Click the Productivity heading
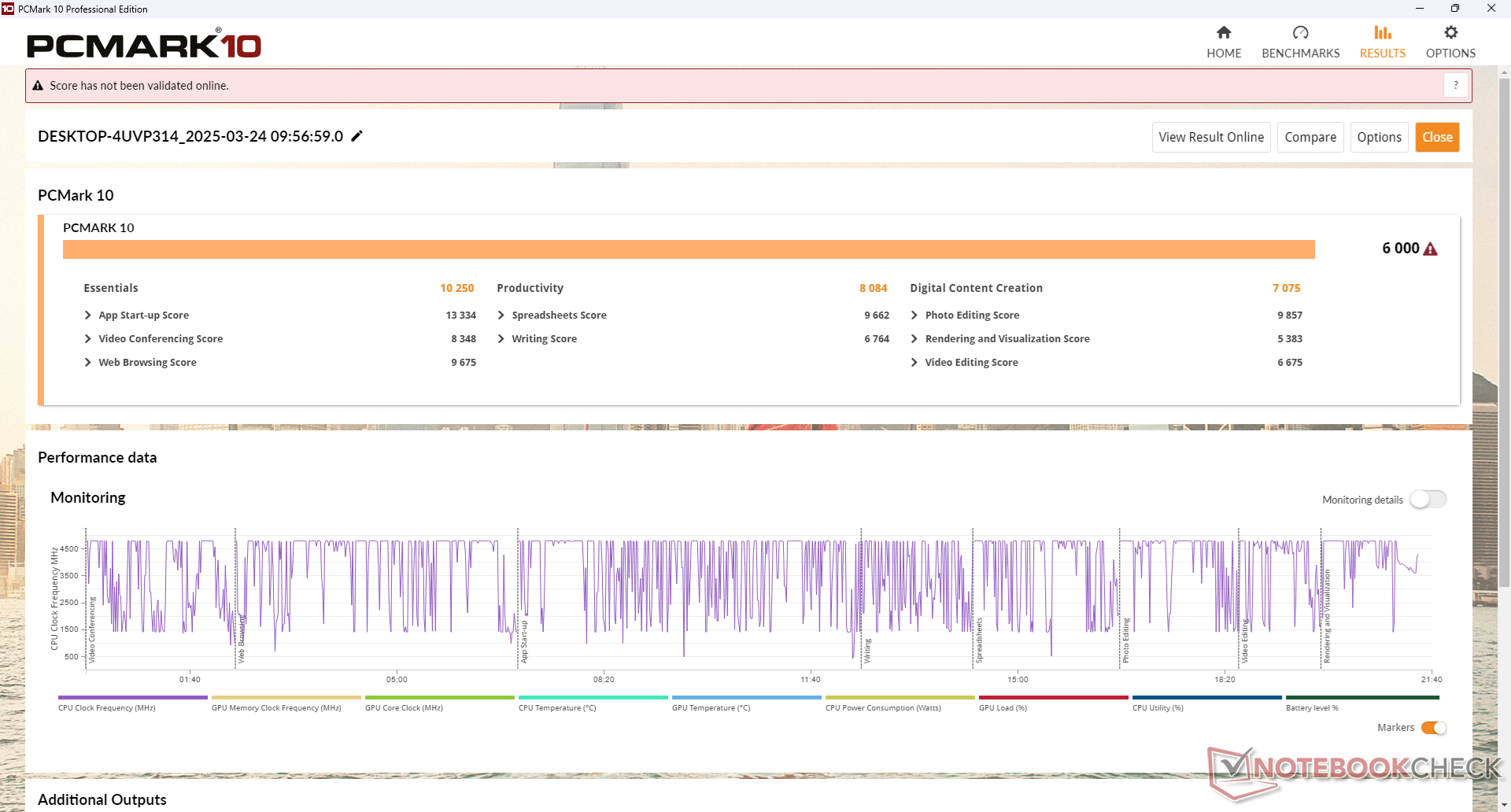 pos(530,288)
